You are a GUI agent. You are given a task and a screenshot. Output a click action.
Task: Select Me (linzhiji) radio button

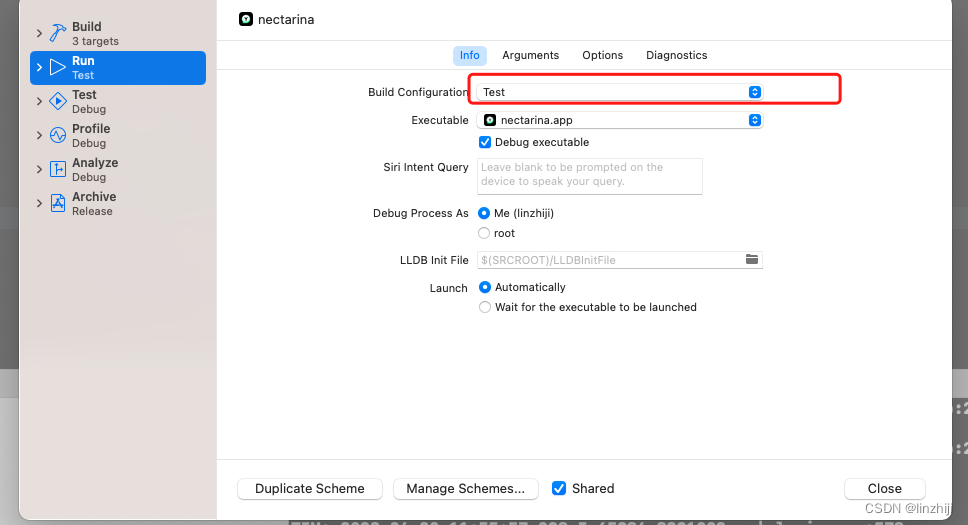[484, 213]
